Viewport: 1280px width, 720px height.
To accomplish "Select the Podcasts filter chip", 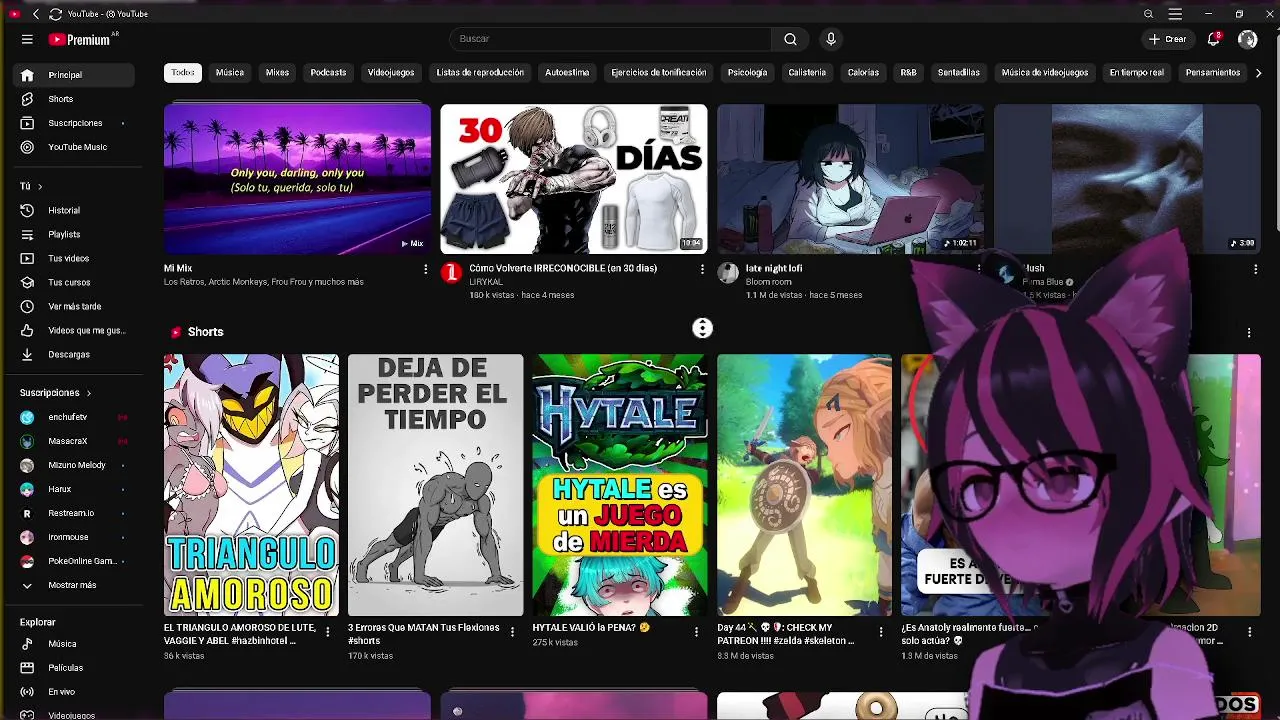I will pos(328,72).
